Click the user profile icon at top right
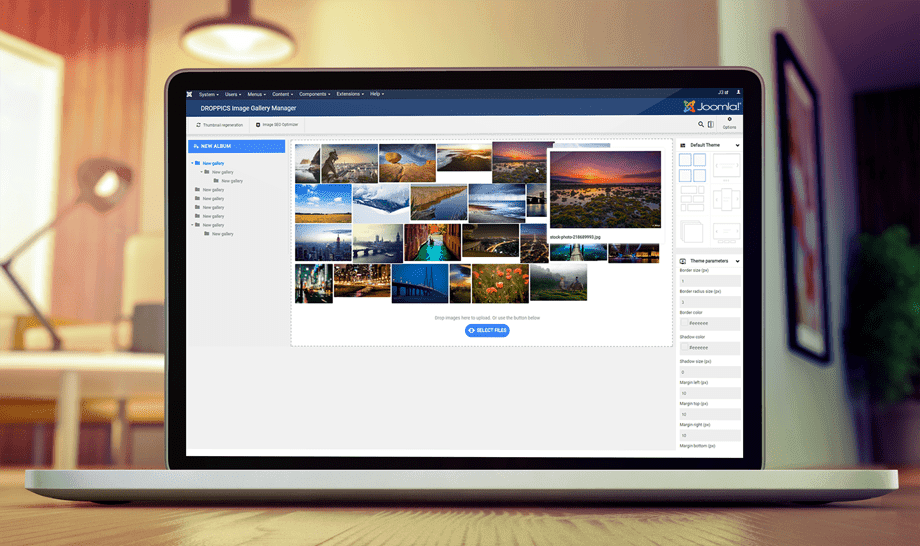Screen dimensions: 920x546 [x=738, y=93]
